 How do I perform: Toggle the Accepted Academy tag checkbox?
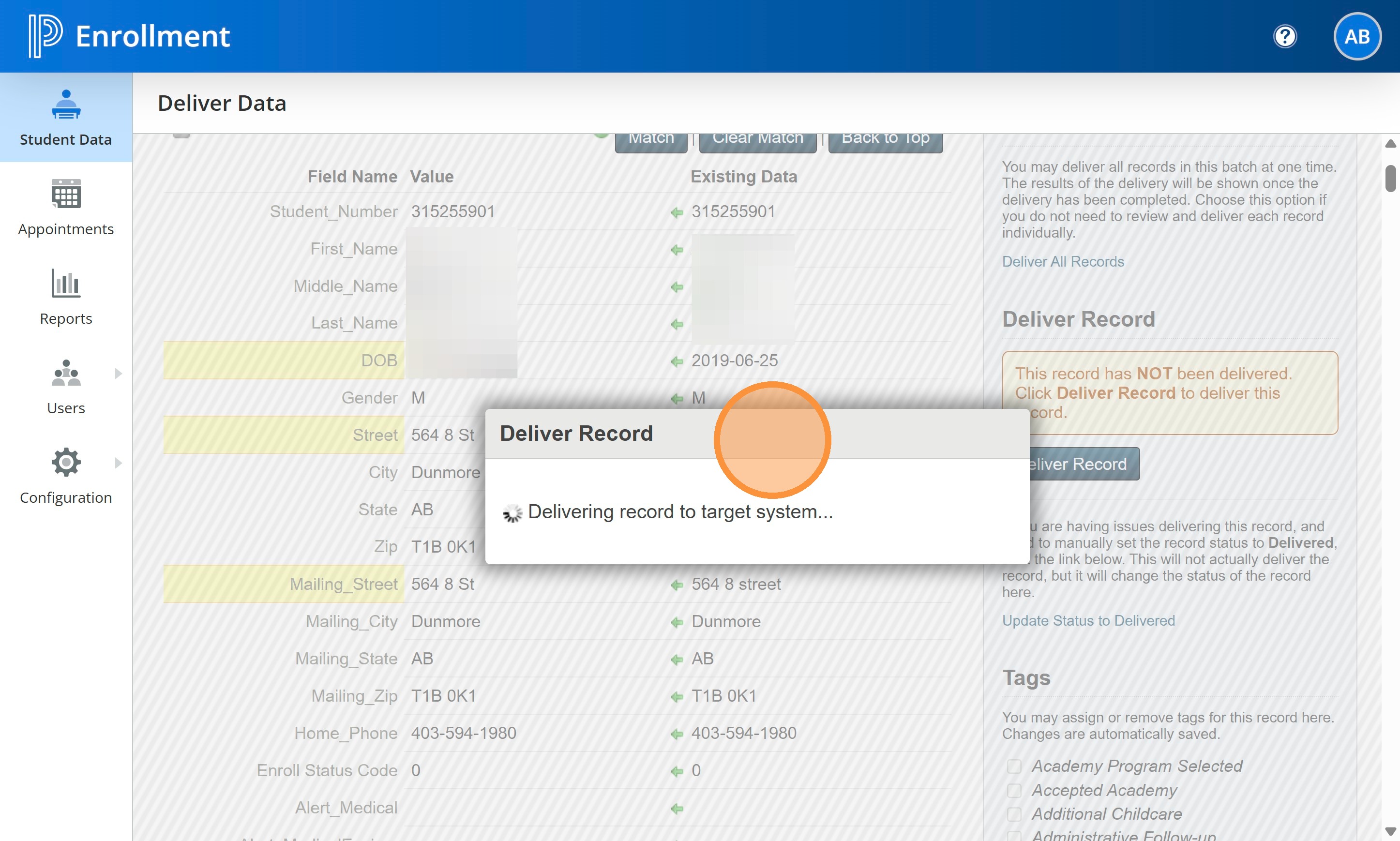pyautogui.click(x=1014, y=790)
